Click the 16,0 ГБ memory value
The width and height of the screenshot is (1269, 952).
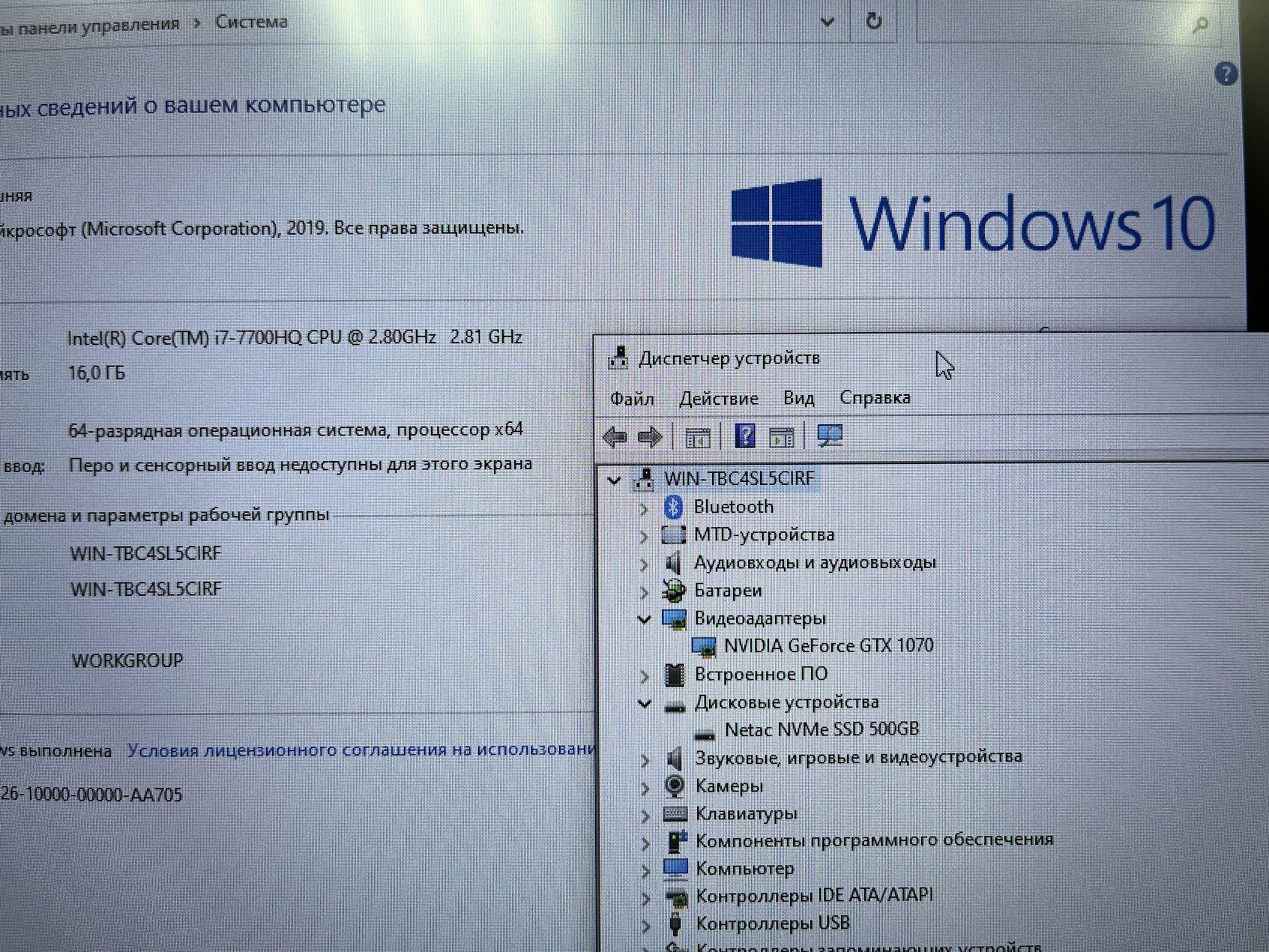[x=97, y=373]
